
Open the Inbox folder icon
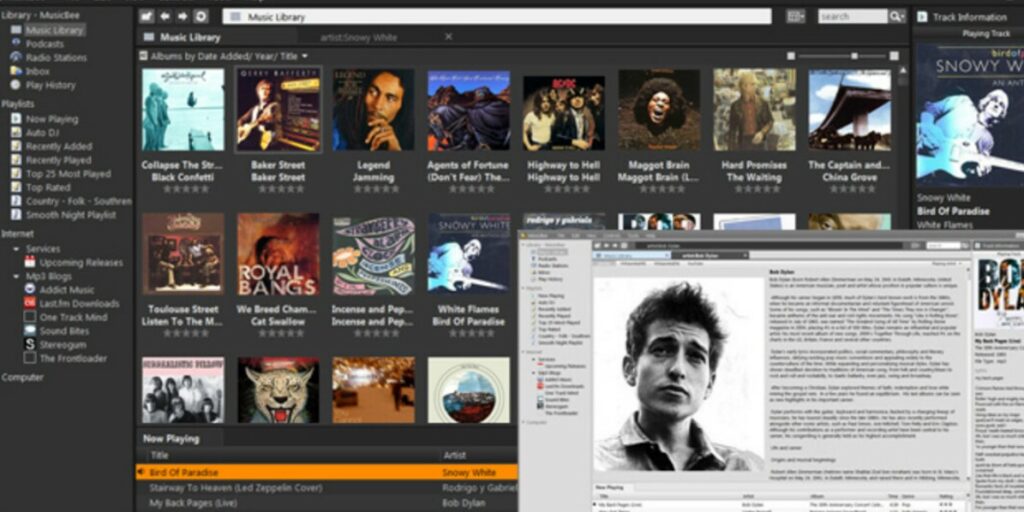tap(16, 71)
